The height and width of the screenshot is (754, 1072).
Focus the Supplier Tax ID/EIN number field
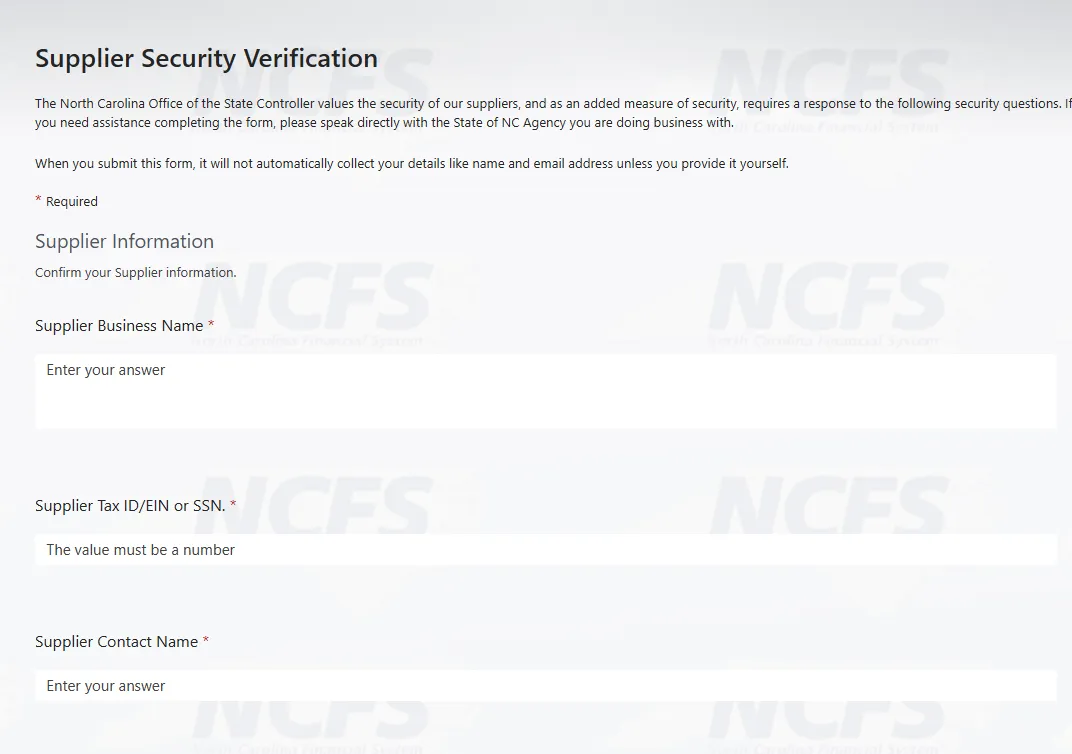click(545, 550)
